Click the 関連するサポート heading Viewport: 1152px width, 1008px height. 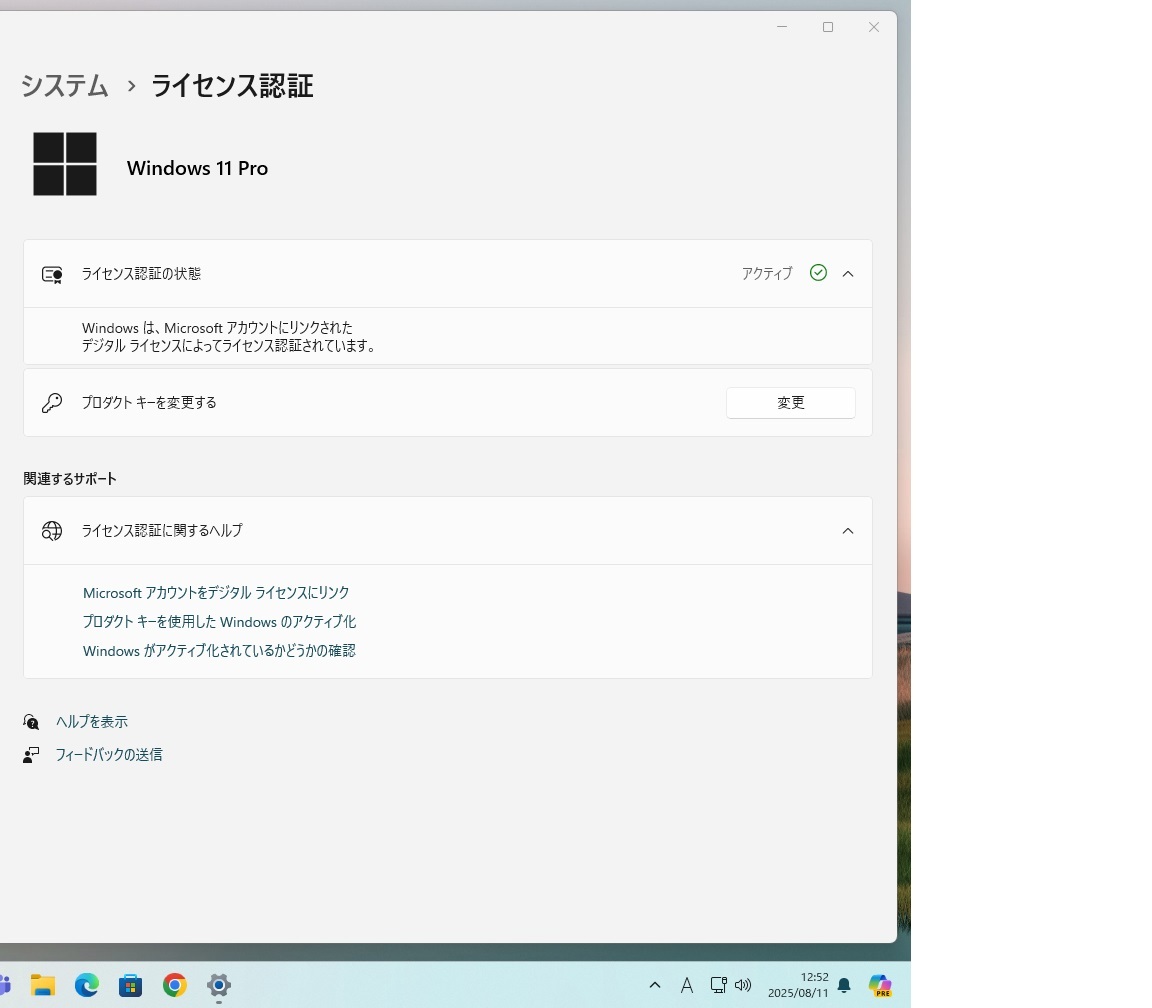70,479
